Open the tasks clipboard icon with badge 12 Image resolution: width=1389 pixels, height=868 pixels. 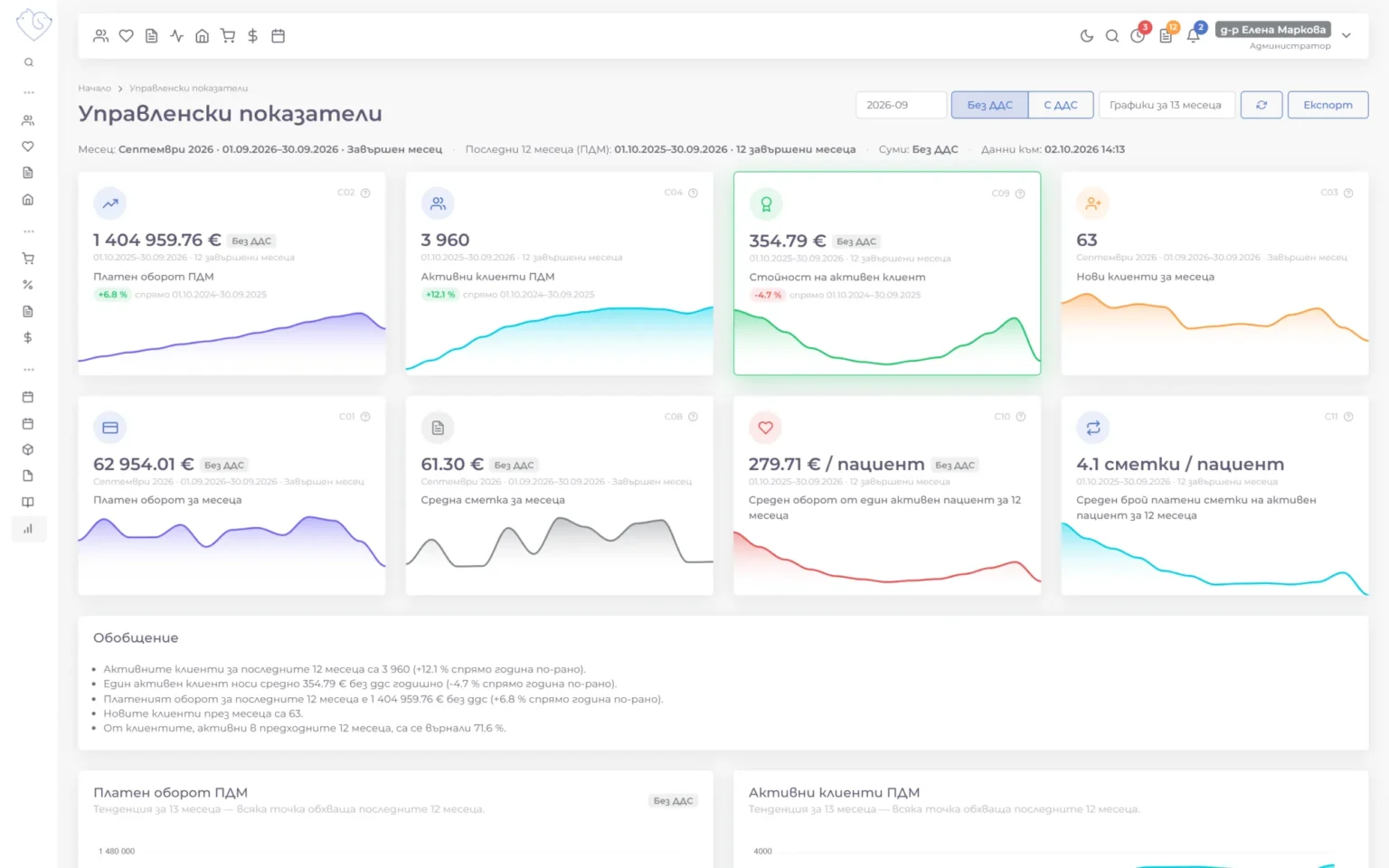pos(1167,35)
